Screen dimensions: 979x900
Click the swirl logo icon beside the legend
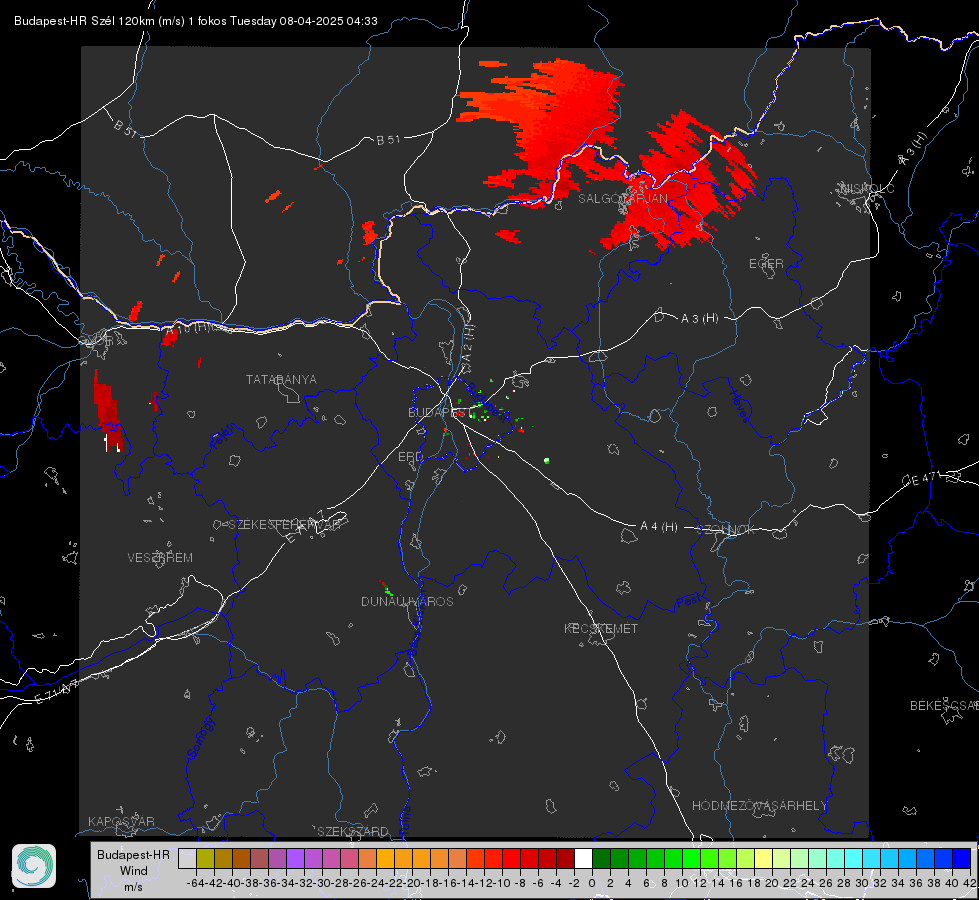point(34,866)
